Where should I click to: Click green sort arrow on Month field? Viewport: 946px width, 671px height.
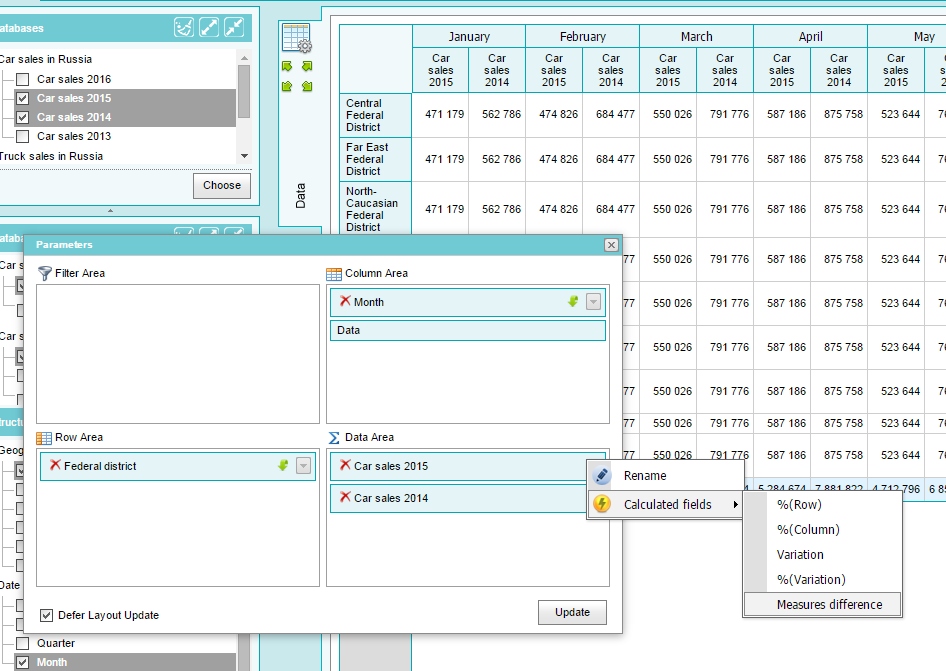click(x=573, y=301)
